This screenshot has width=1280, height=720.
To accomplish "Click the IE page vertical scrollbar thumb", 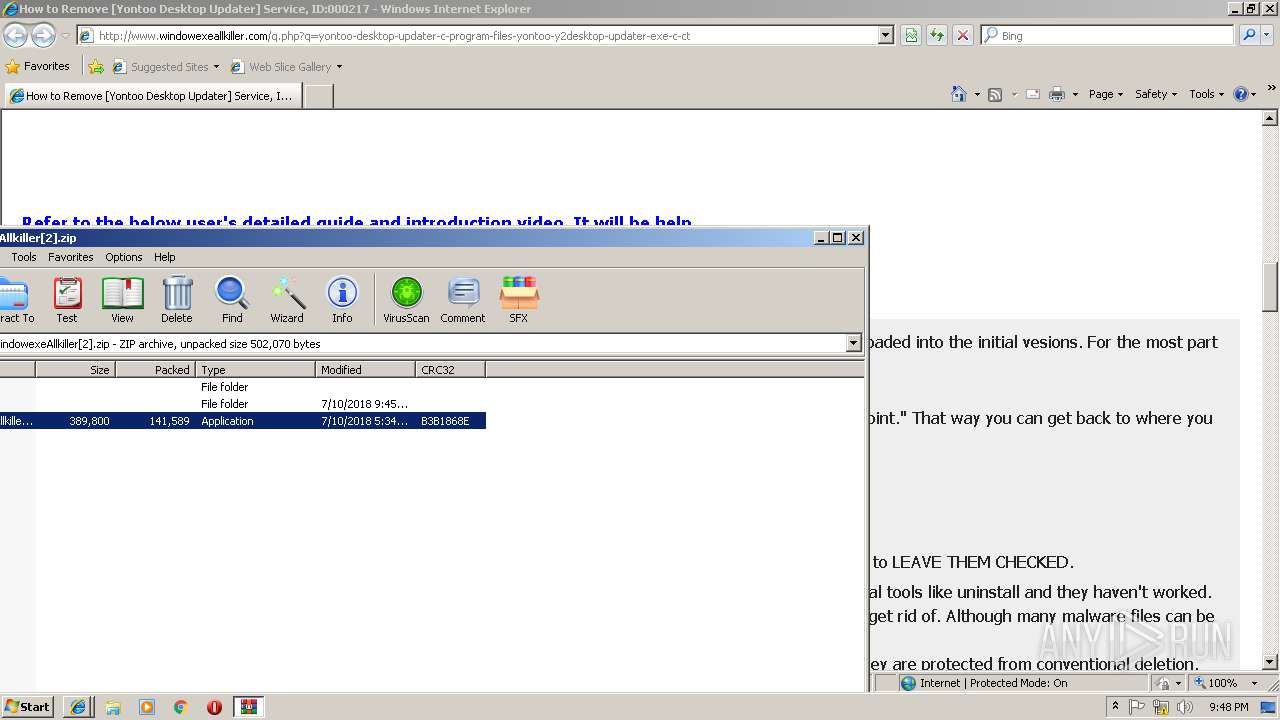I will point(1271,288).
